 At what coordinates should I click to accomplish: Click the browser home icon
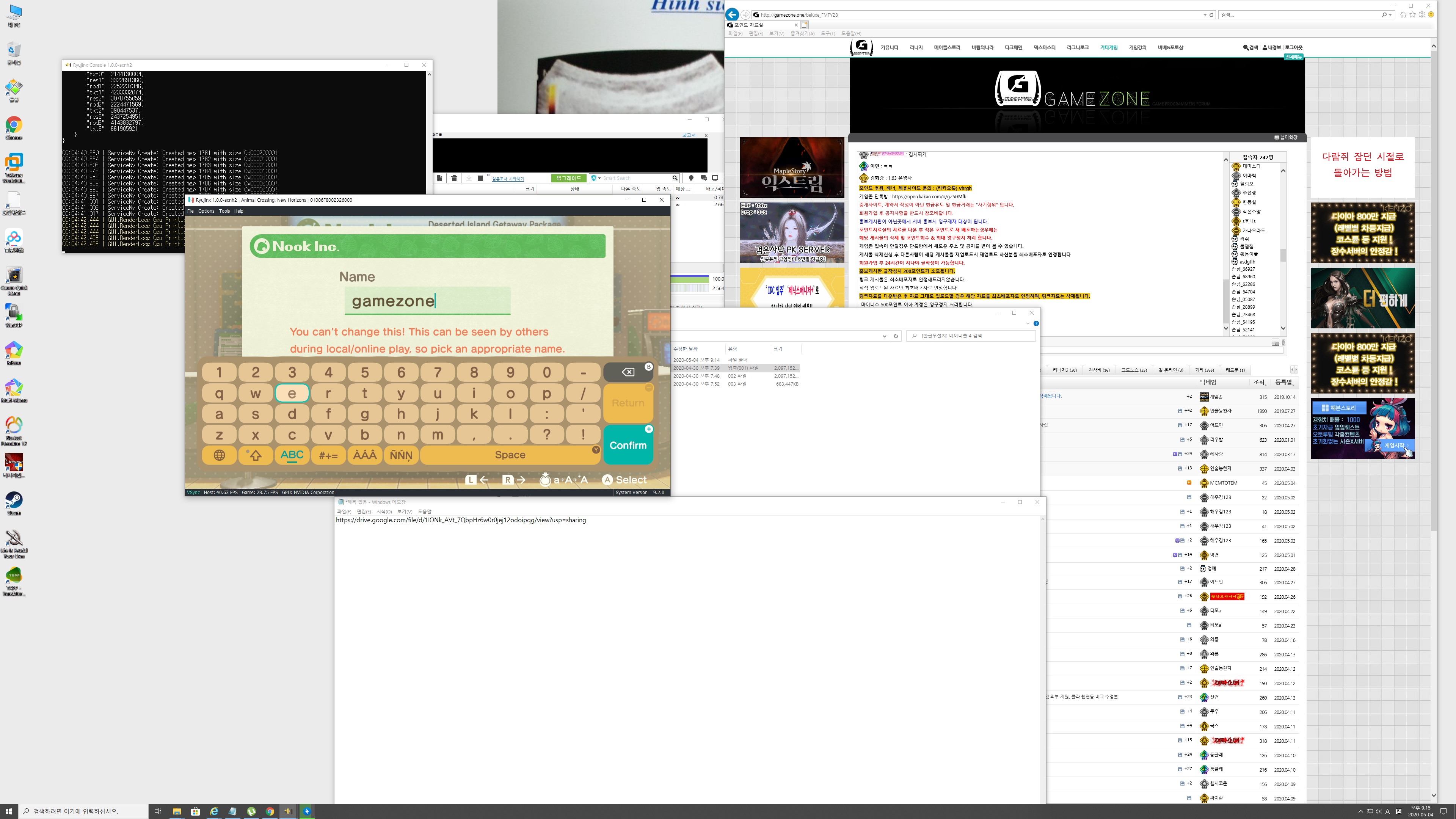(x=1403, y=15)
